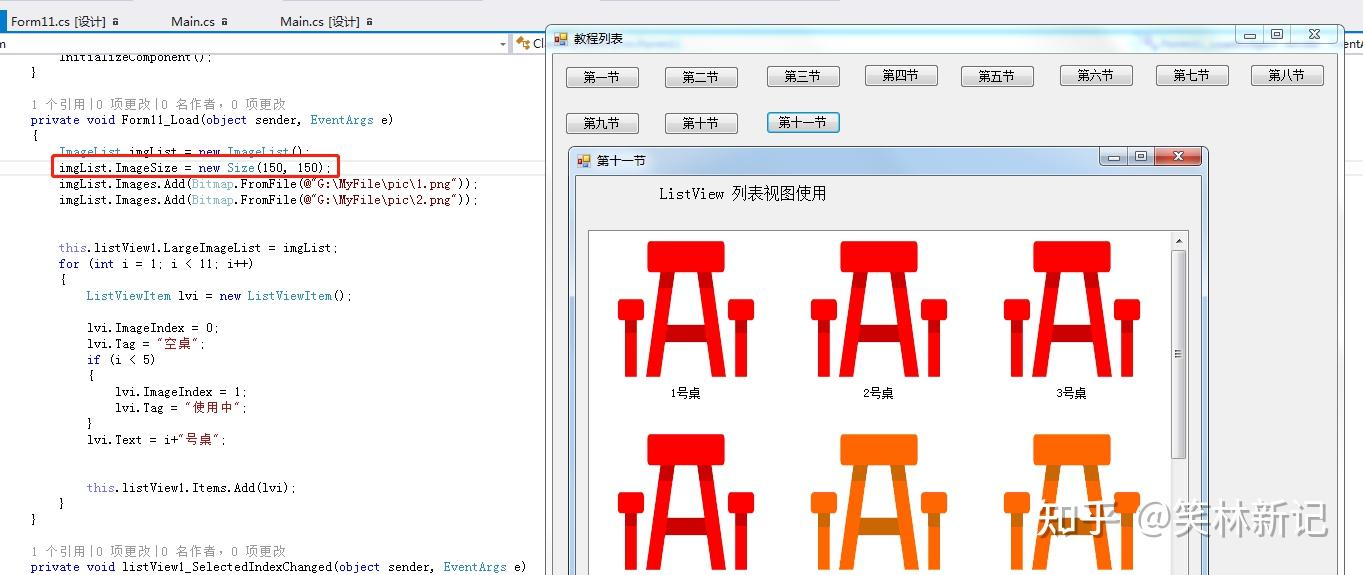Viewport: 1363px width, 575px height.
Task: Click the 第九节 button
Action: [x=602, y=124]
